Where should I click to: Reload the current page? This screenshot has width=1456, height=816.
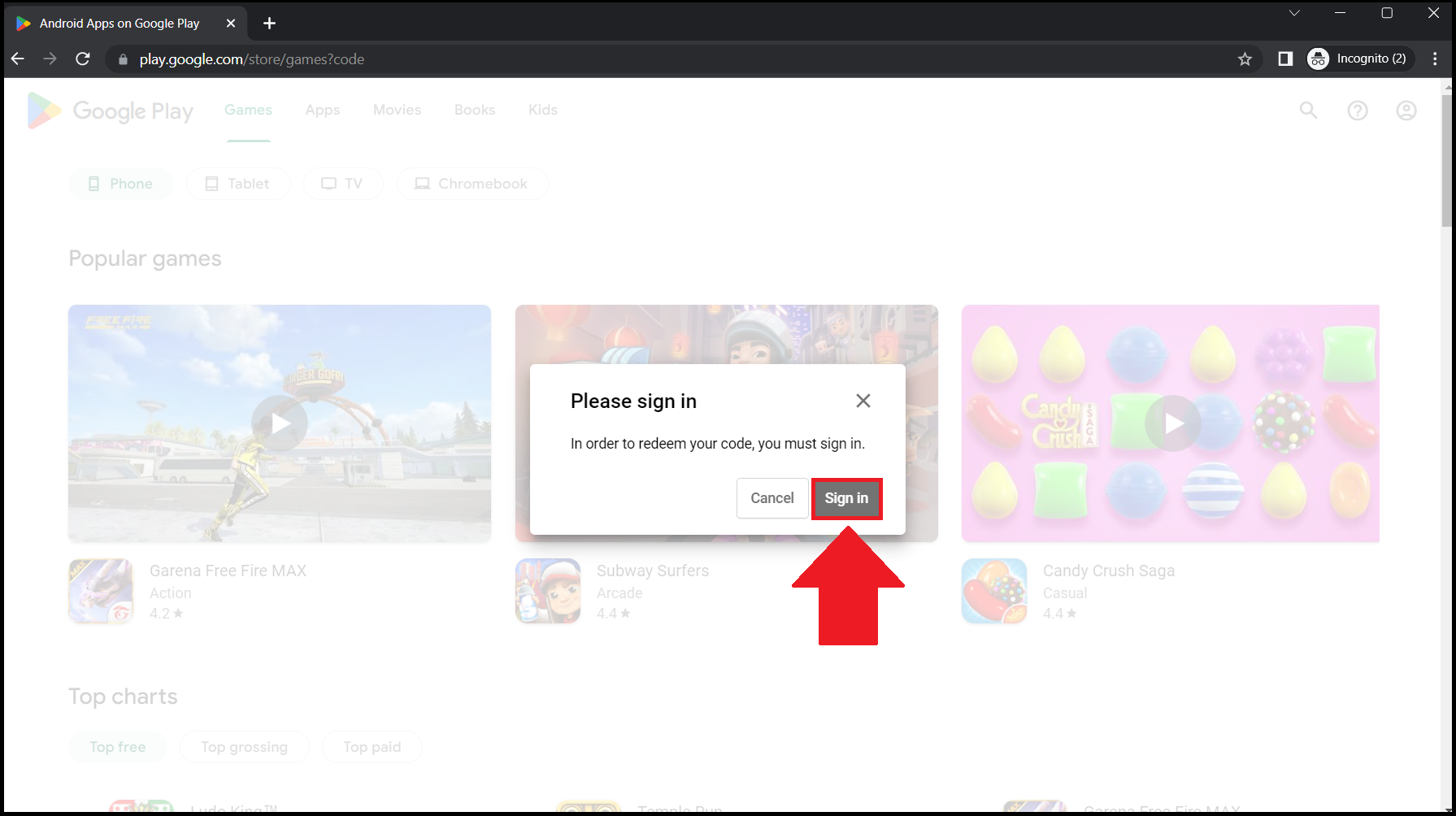coord(83,59)
